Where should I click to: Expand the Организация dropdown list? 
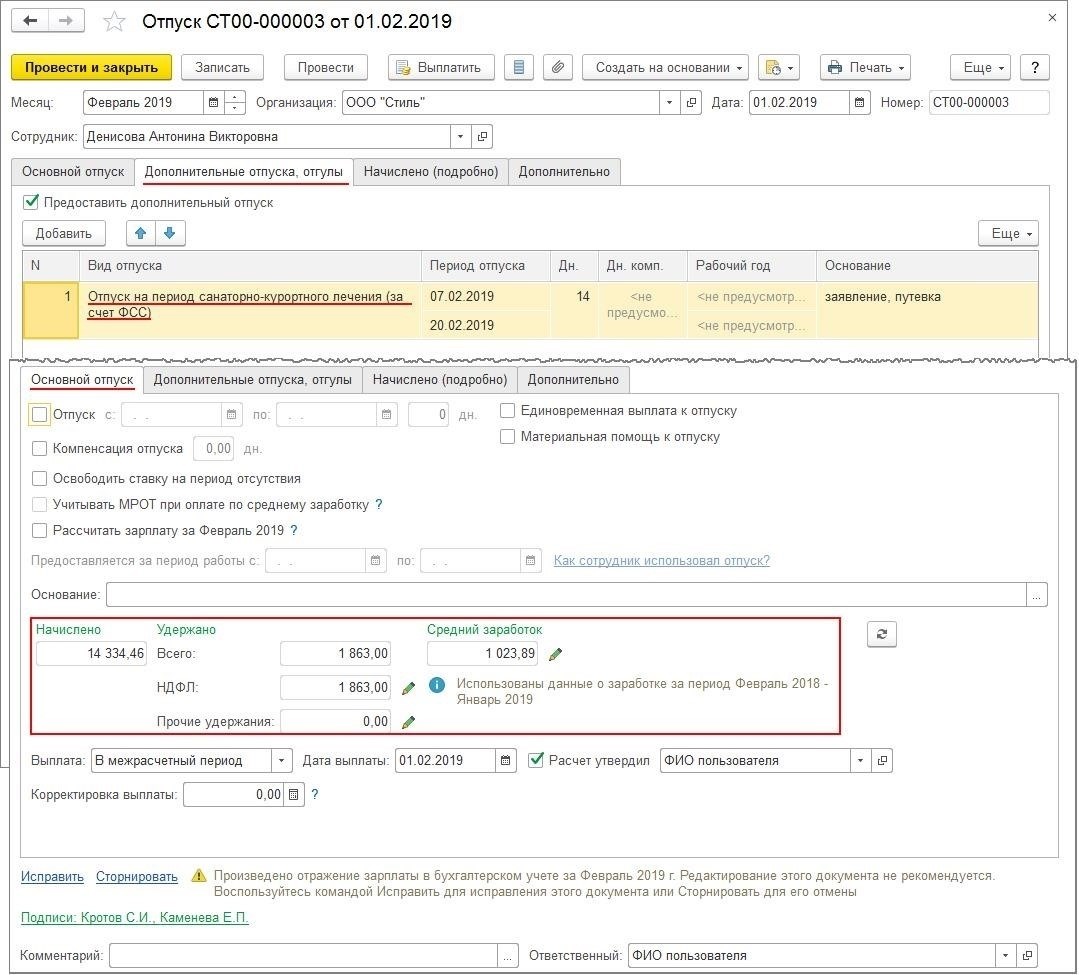coord(670,103)
